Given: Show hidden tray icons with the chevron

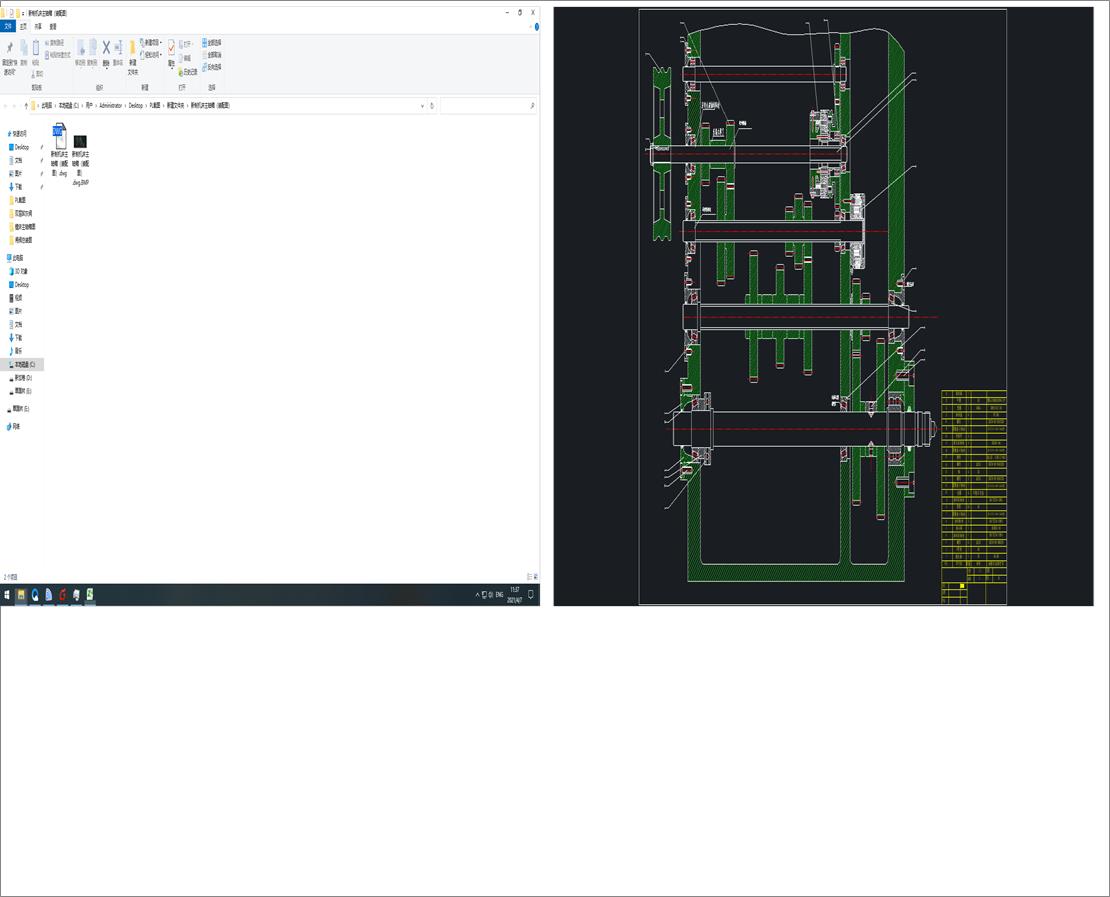Looking at the screenshot, I should point(477,595).
